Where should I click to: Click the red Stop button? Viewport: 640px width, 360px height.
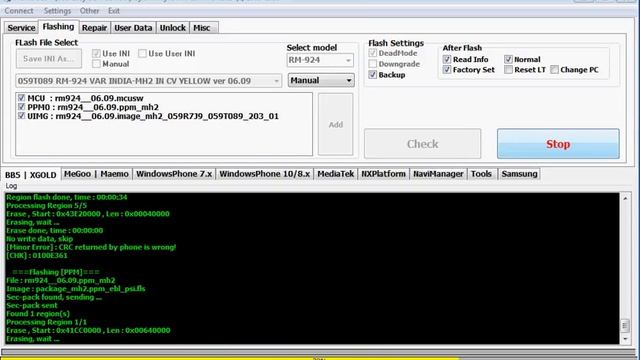[x=558, y=144]
